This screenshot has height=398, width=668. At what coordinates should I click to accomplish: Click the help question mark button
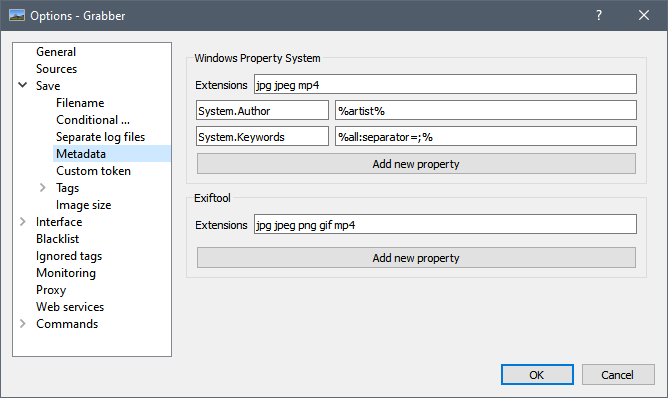pos(599,15)
